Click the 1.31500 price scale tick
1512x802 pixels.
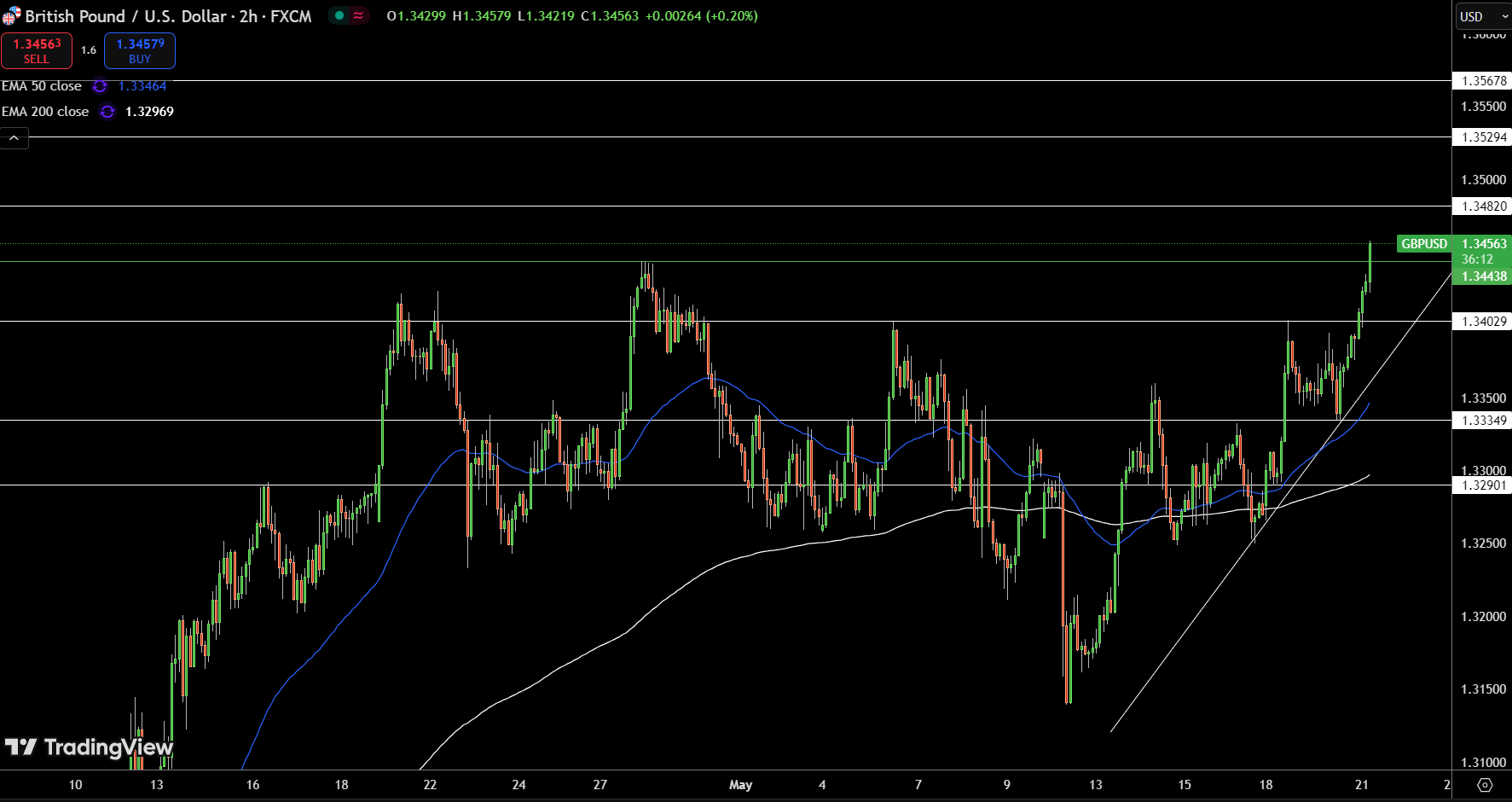(1484, 689)
